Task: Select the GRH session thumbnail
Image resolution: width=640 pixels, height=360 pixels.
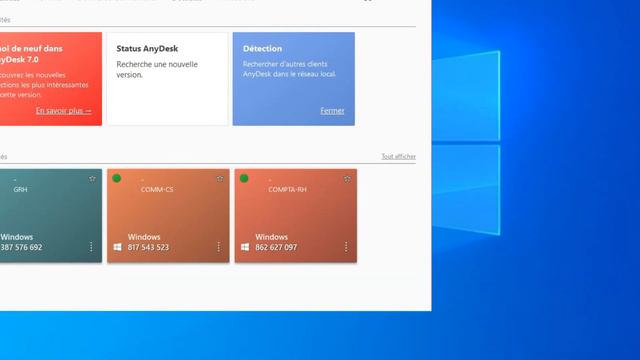Action: (51, 216)
